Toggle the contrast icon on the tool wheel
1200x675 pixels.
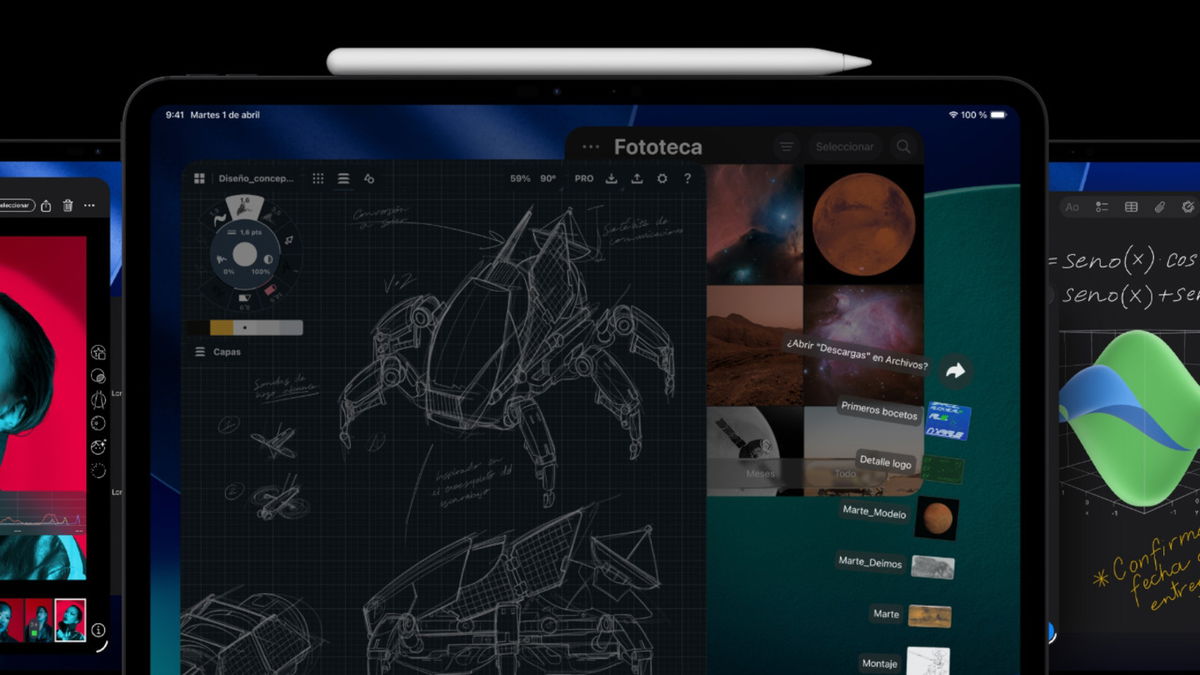[x=268, y=258]
